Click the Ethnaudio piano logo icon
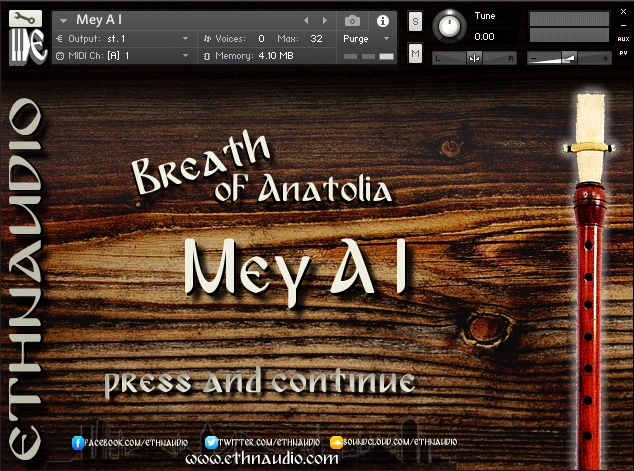The height and width of the screenshot is (471, 634). coord(27,46)
